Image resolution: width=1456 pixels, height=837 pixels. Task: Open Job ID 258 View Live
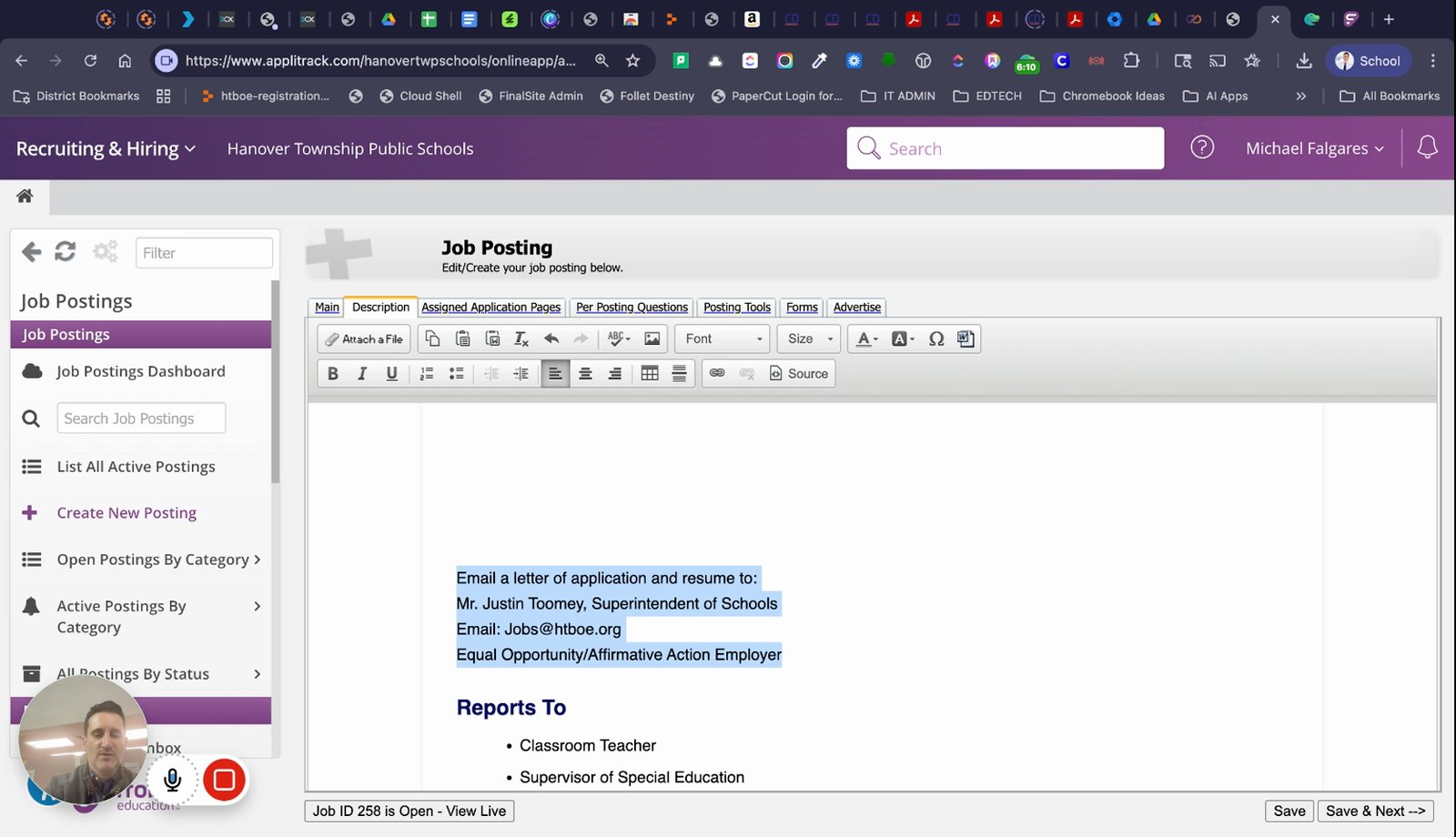409,811
